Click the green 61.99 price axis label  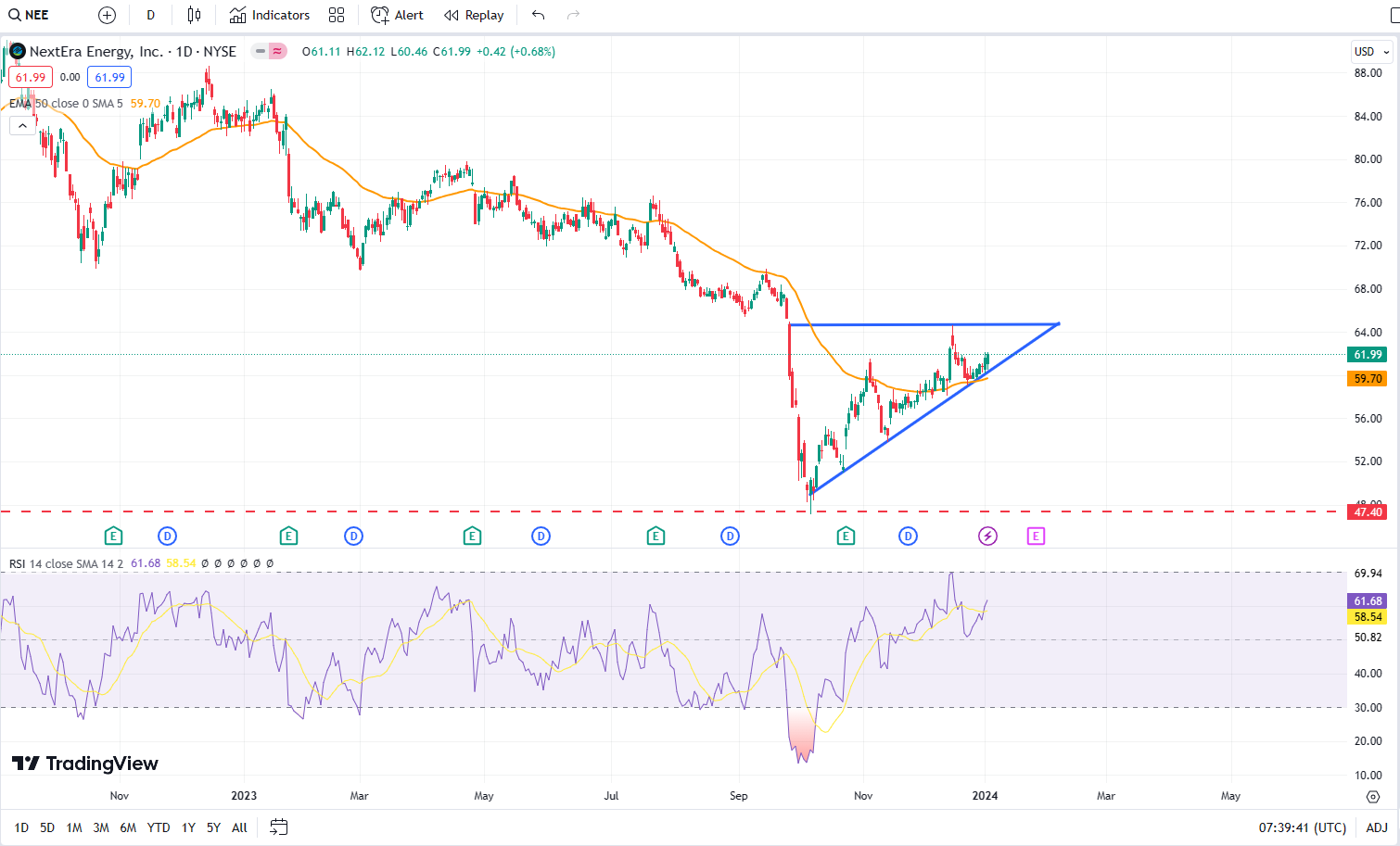(x=1367, y=355)
